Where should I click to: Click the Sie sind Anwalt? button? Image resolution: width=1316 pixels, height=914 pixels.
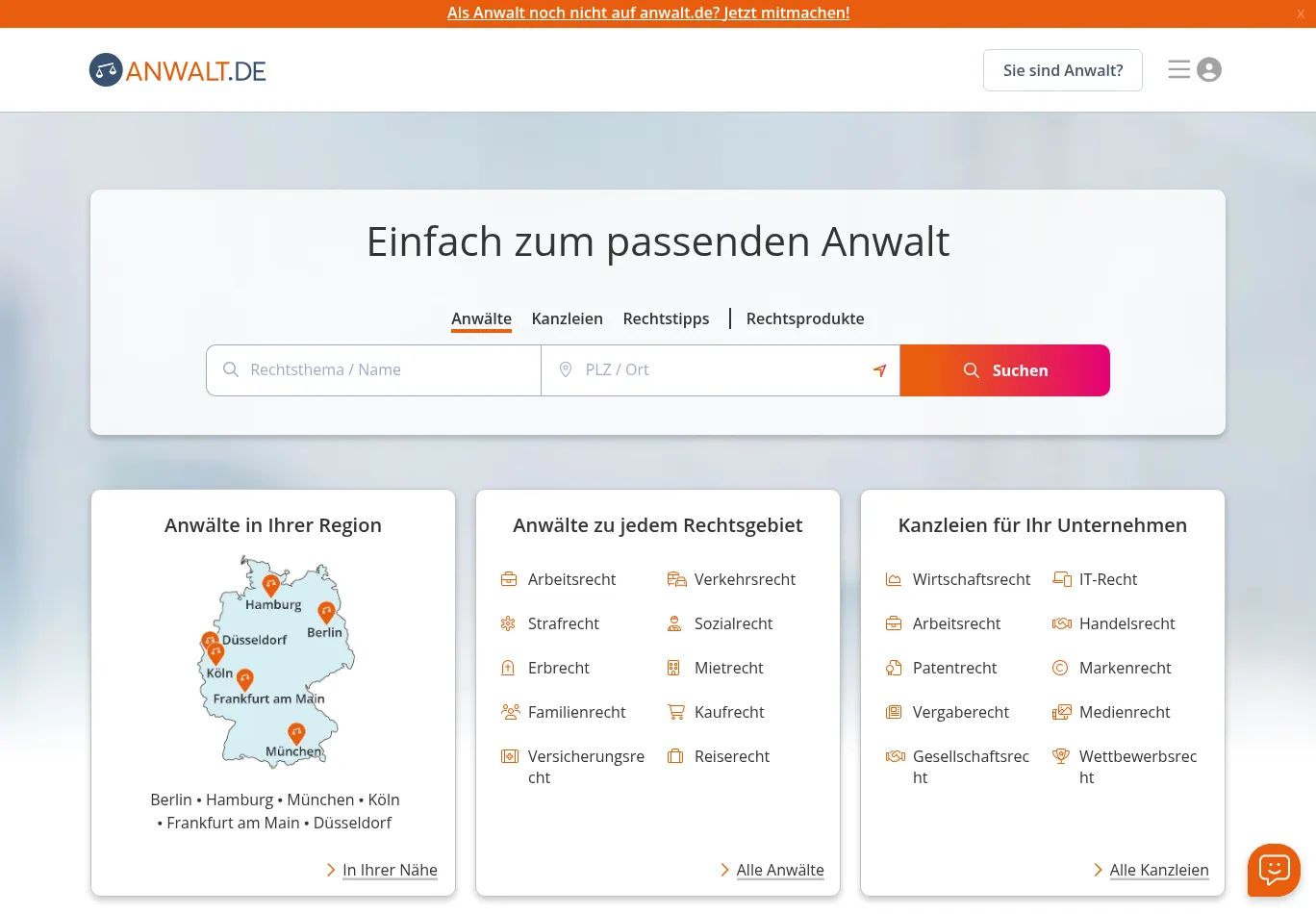tap(1062, 70)
